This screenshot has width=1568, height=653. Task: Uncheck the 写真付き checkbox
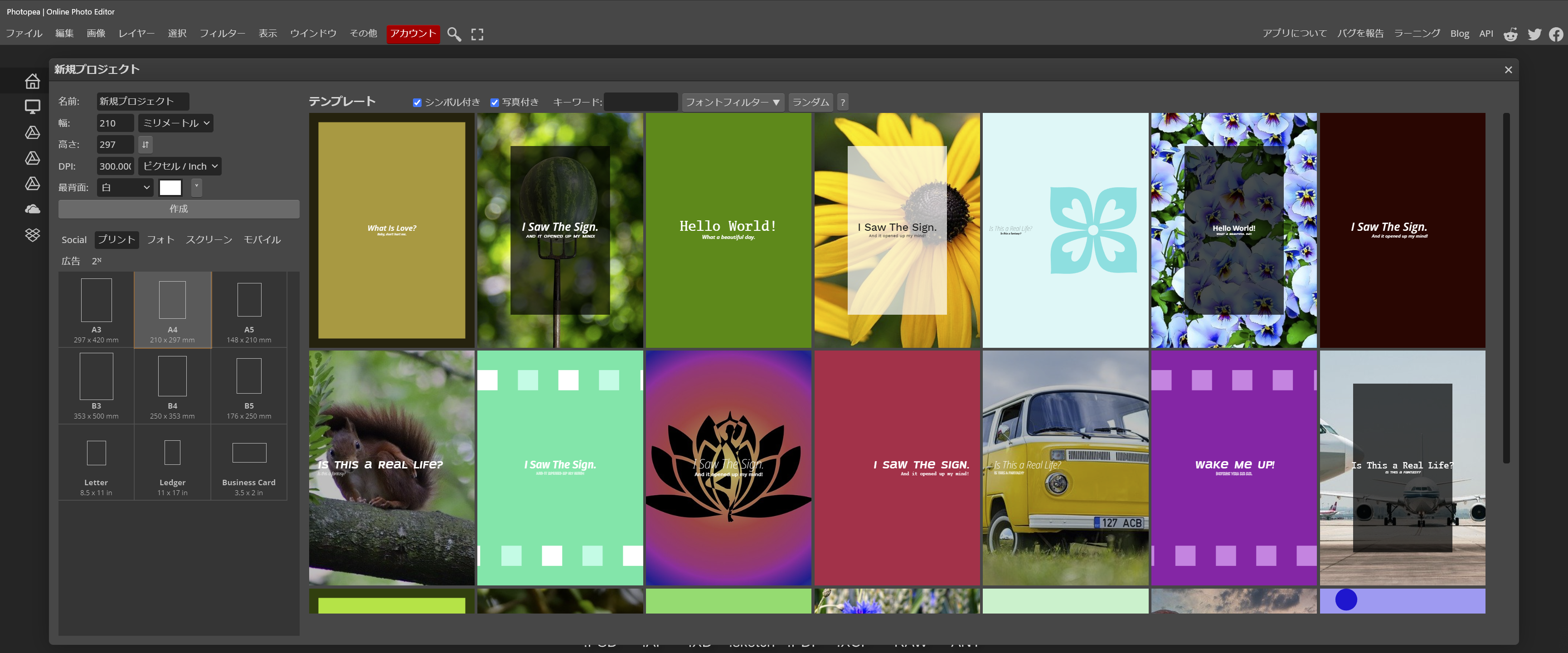pyautogui.click(x=494, y=102)
